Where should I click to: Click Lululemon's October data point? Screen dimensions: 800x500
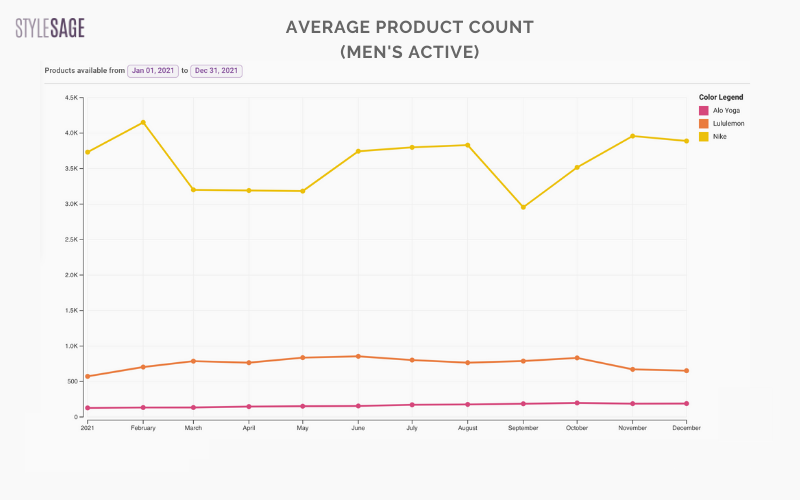[x=577, y=358]
